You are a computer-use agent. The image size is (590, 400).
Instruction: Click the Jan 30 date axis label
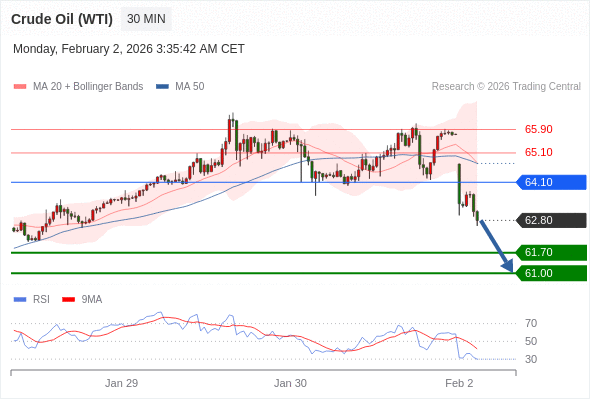pyautogui.click(x=290, y=383)
